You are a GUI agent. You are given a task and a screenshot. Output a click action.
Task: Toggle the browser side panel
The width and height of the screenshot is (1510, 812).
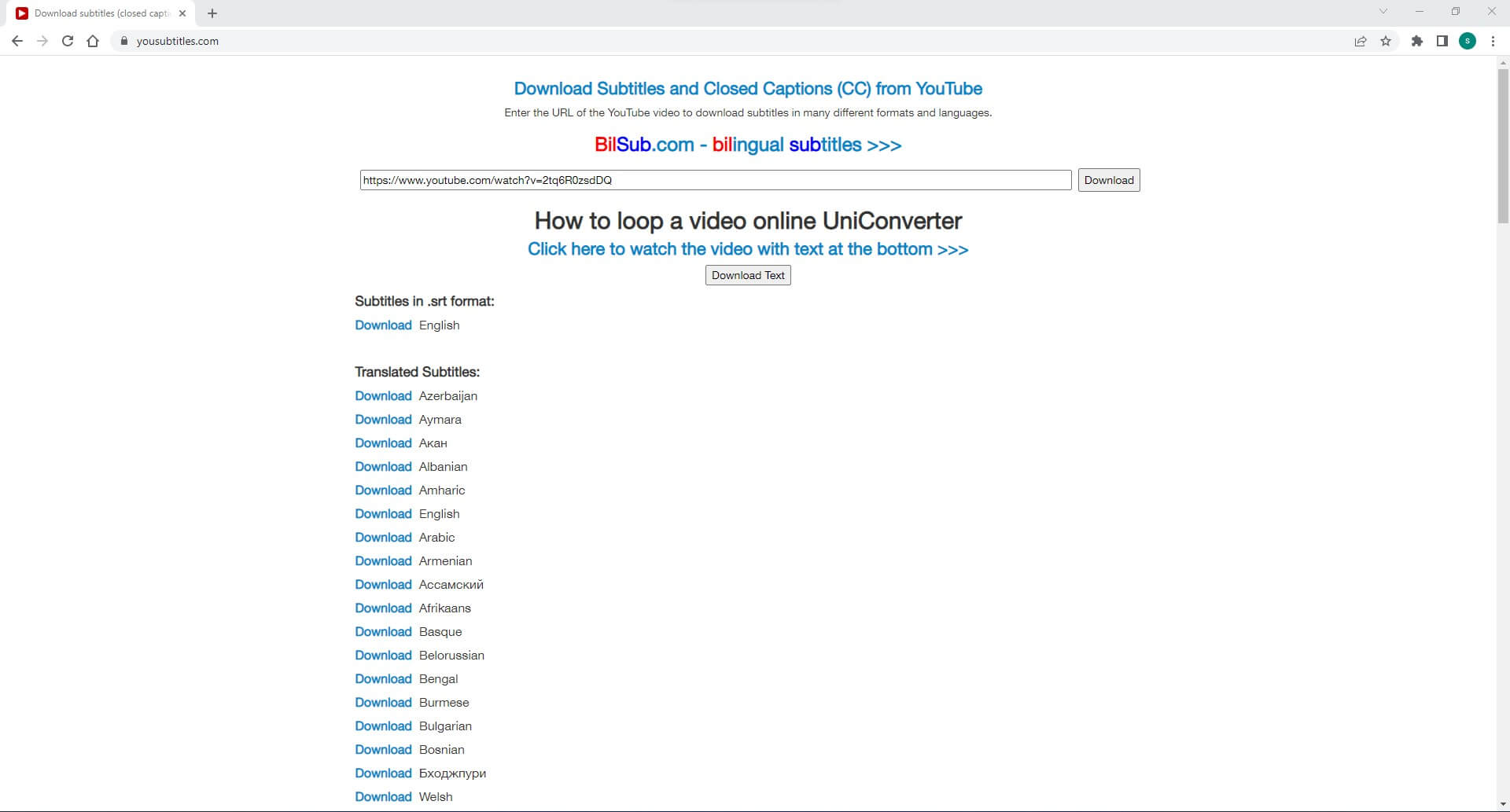click(1442, 41)
